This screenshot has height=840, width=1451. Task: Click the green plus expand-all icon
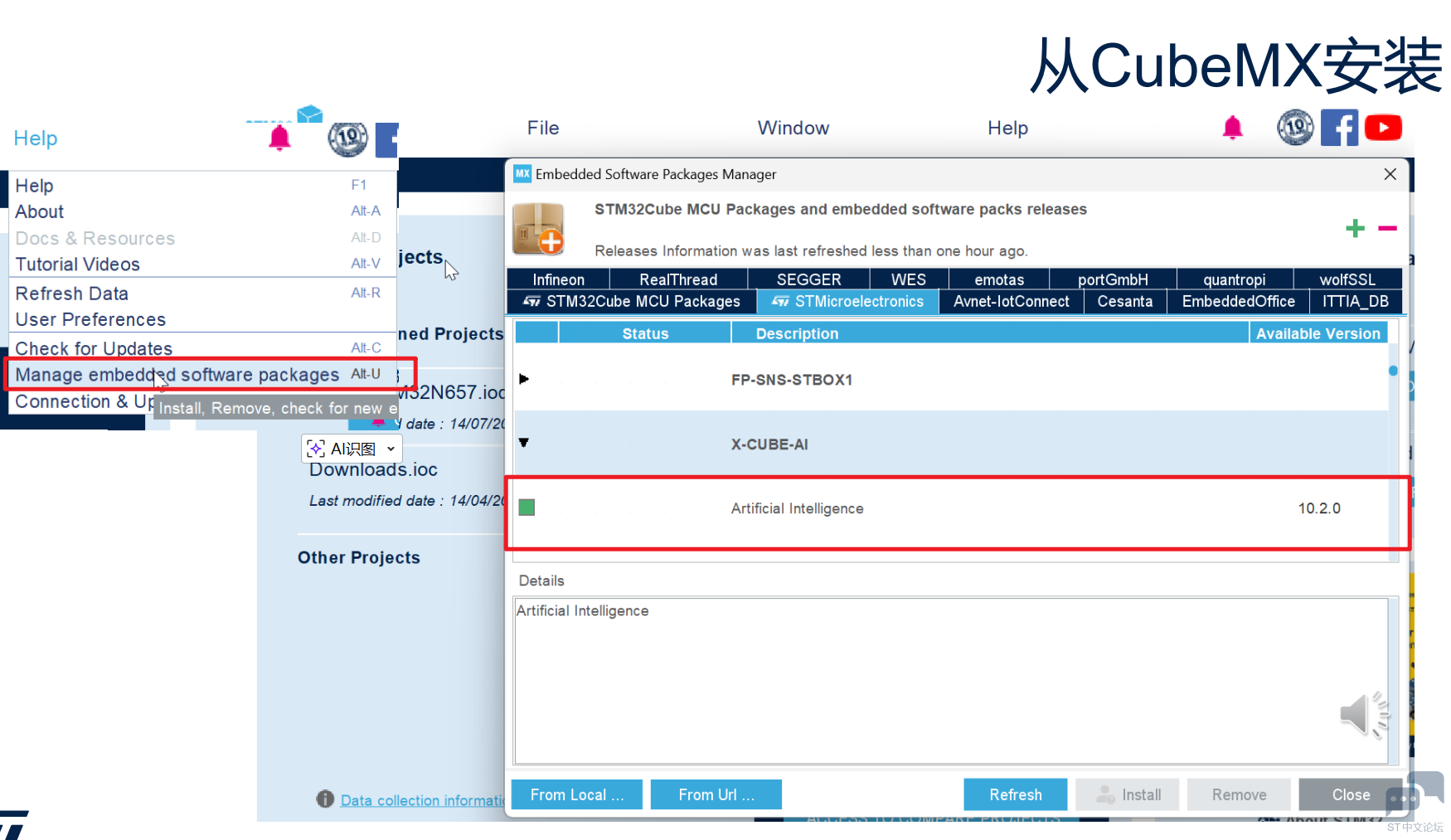pos(1355,228)
